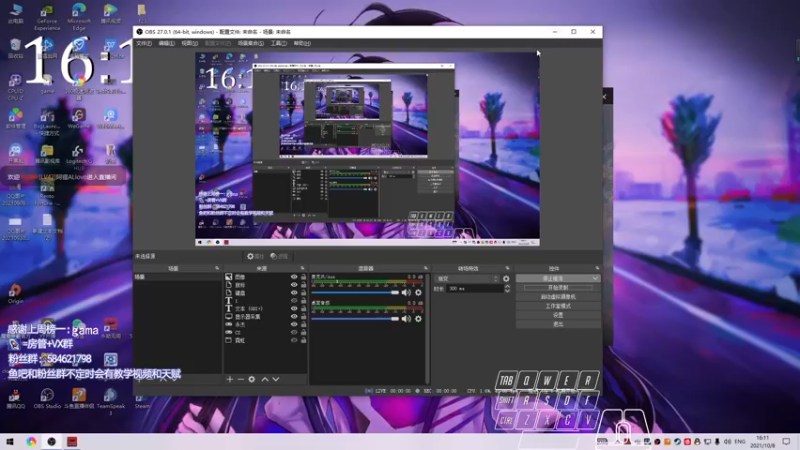
Task: Open the 工具(T) menu
Action: click(279, 43)
